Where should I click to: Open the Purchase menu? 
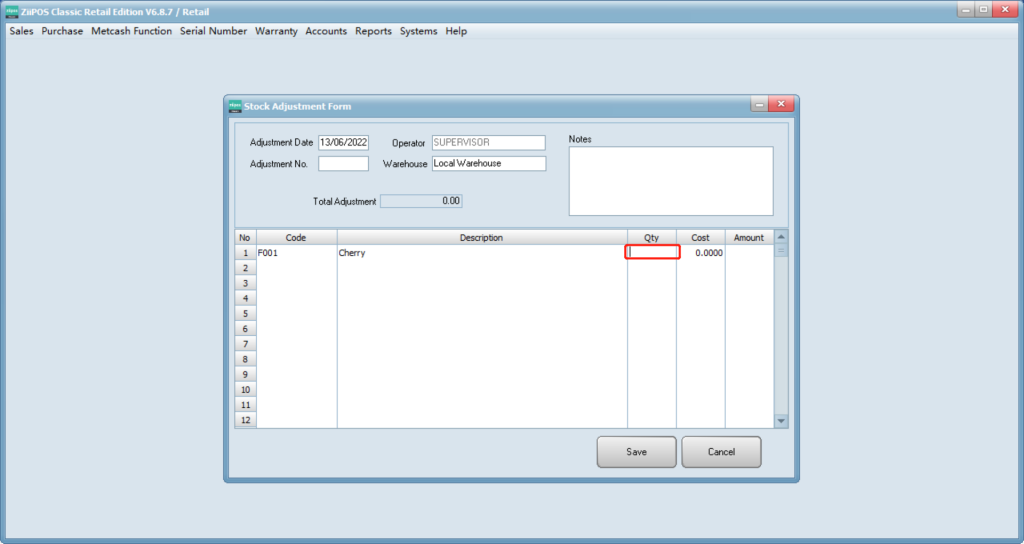point(62,31)
